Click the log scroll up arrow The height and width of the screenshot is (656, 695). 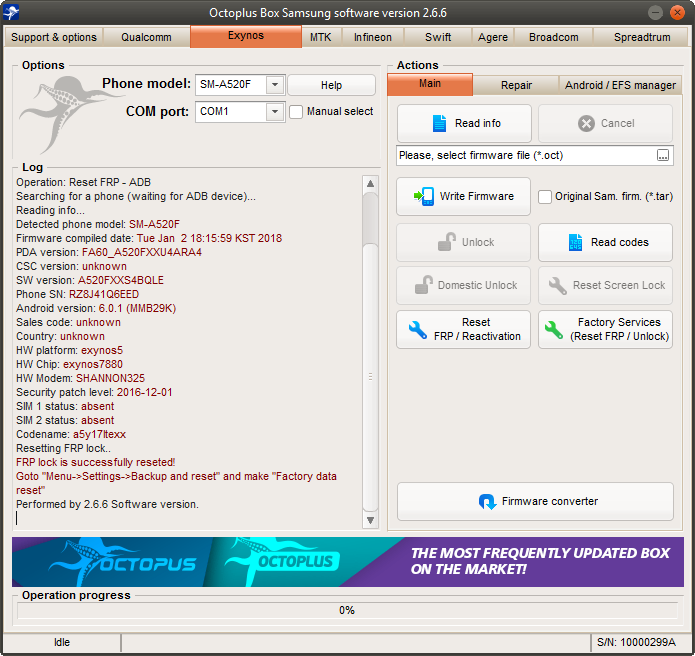pos(370,184)
